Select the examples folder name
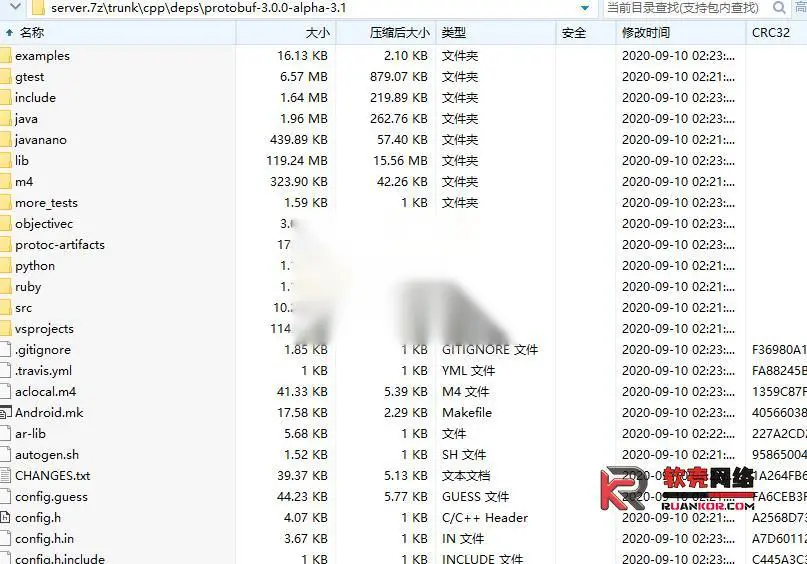 coord(42,56)
